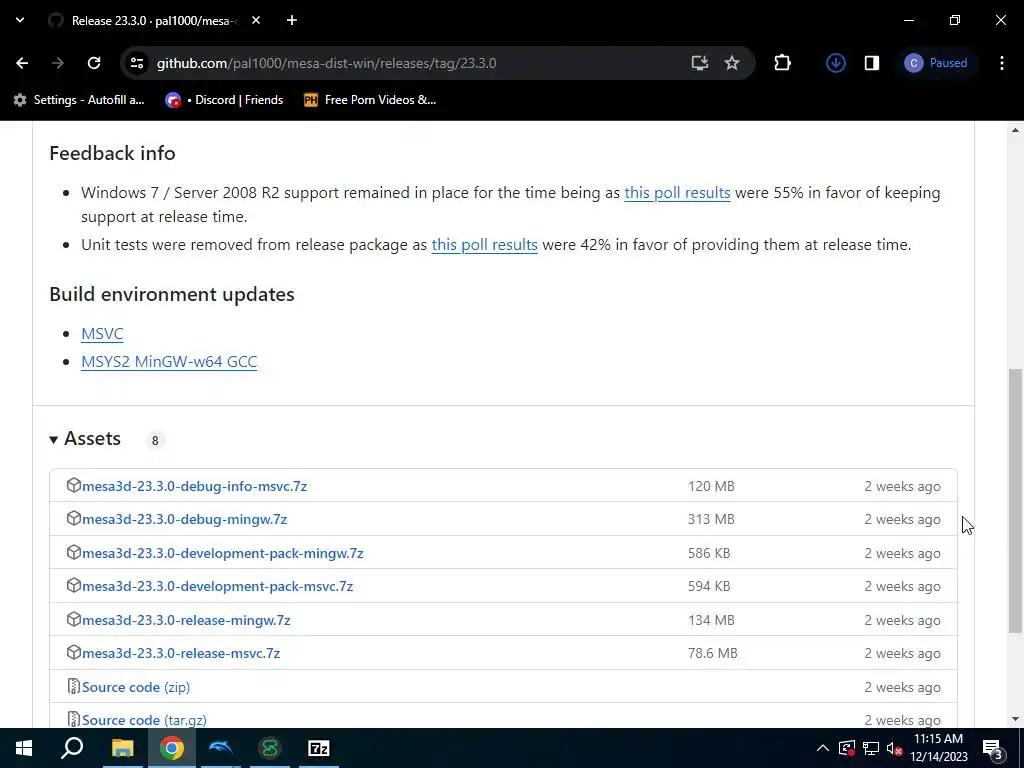Open the Discord | Friends bookmark

[x=225, y=100]
